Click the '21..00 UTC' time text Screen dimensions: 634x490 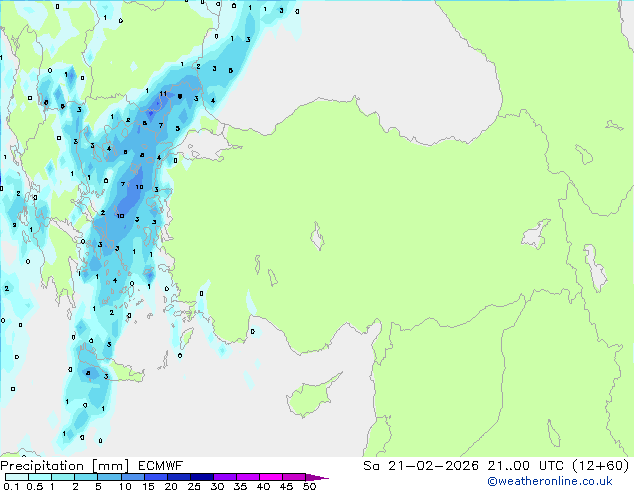pos(525,466)
